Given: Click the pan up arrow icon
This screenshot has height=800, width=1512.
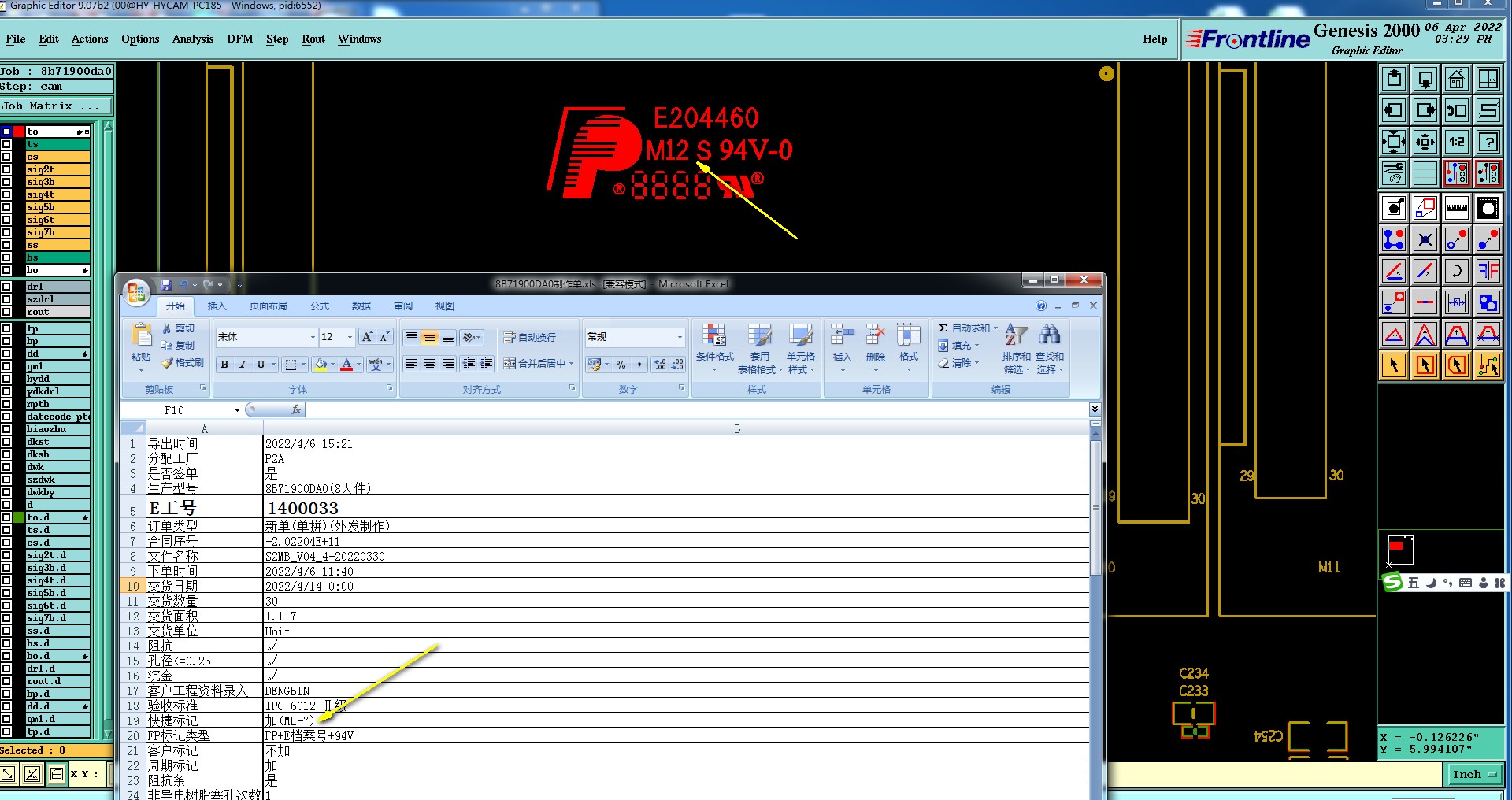Looking at the screenshot, I should point(1394,79).
